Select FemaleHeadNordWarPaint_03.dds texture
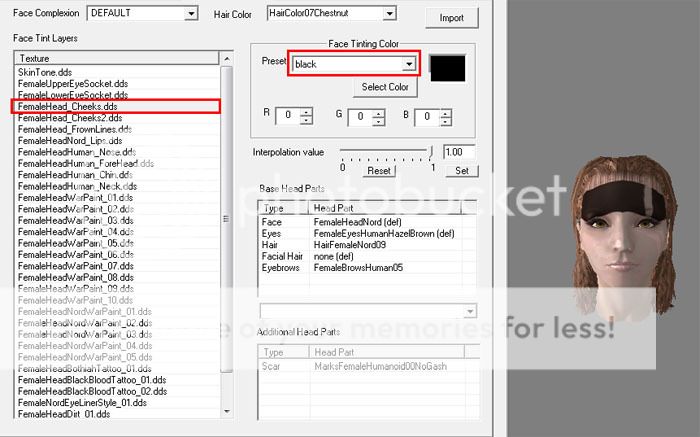700x437 pixels. [x=85, y=334]
